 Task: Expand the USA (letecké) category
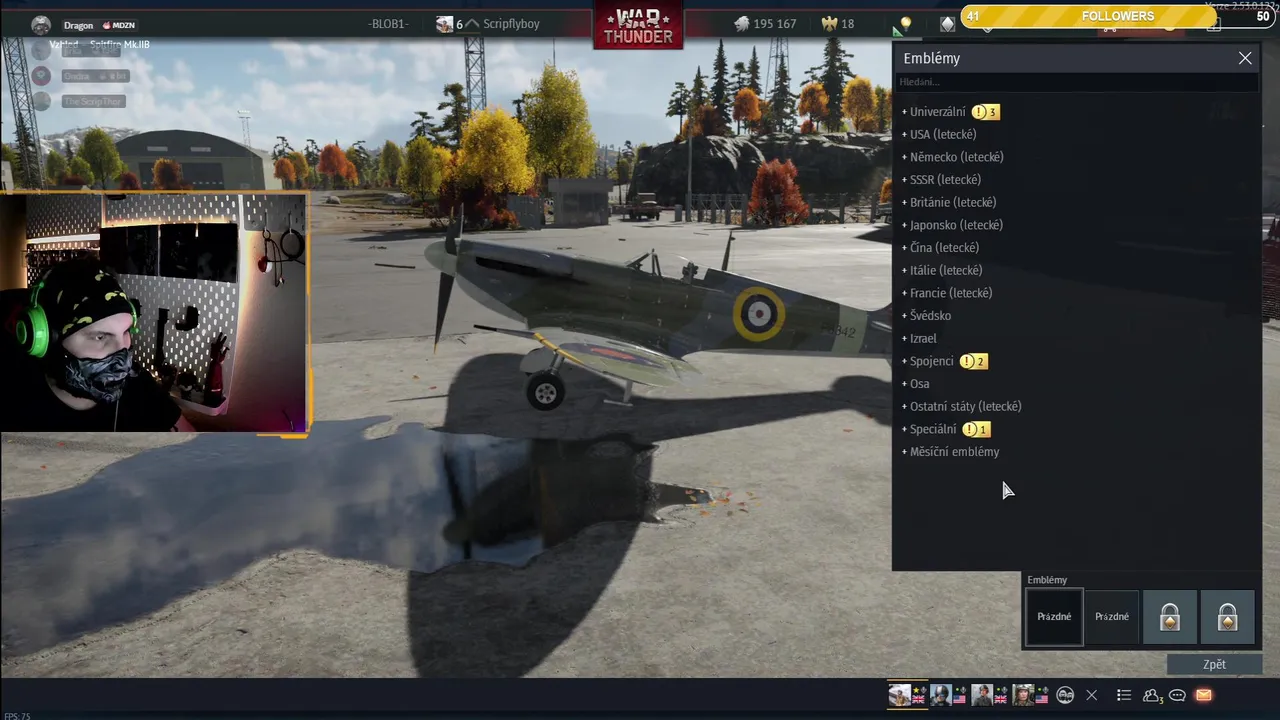click(x=939, y=134)
